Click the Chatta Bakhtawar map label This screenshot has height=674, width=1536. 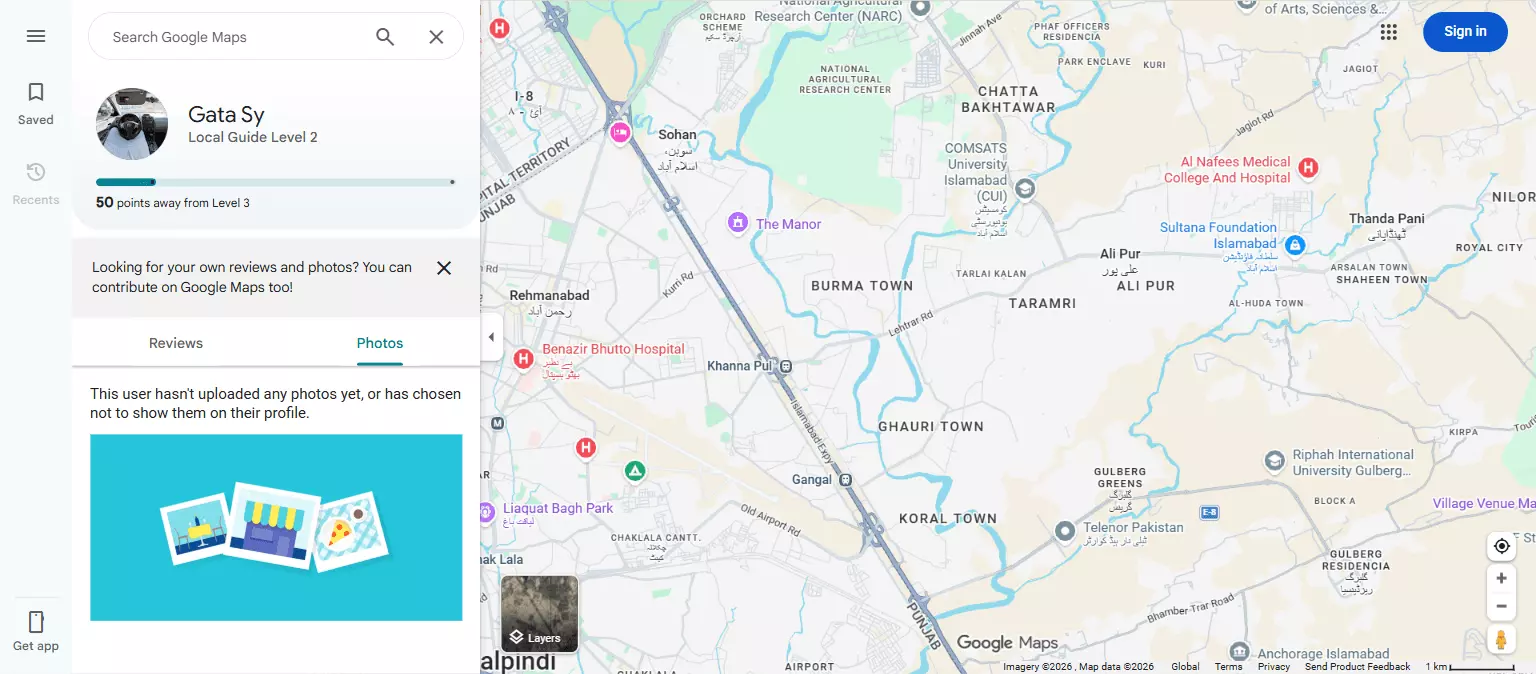click(1008, 99)
